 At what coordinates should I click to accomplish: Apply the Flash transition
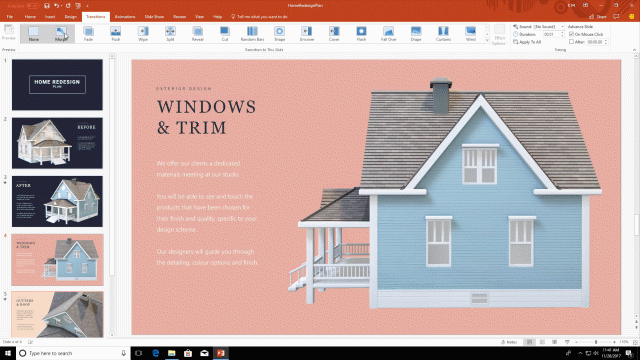(361, 33)
